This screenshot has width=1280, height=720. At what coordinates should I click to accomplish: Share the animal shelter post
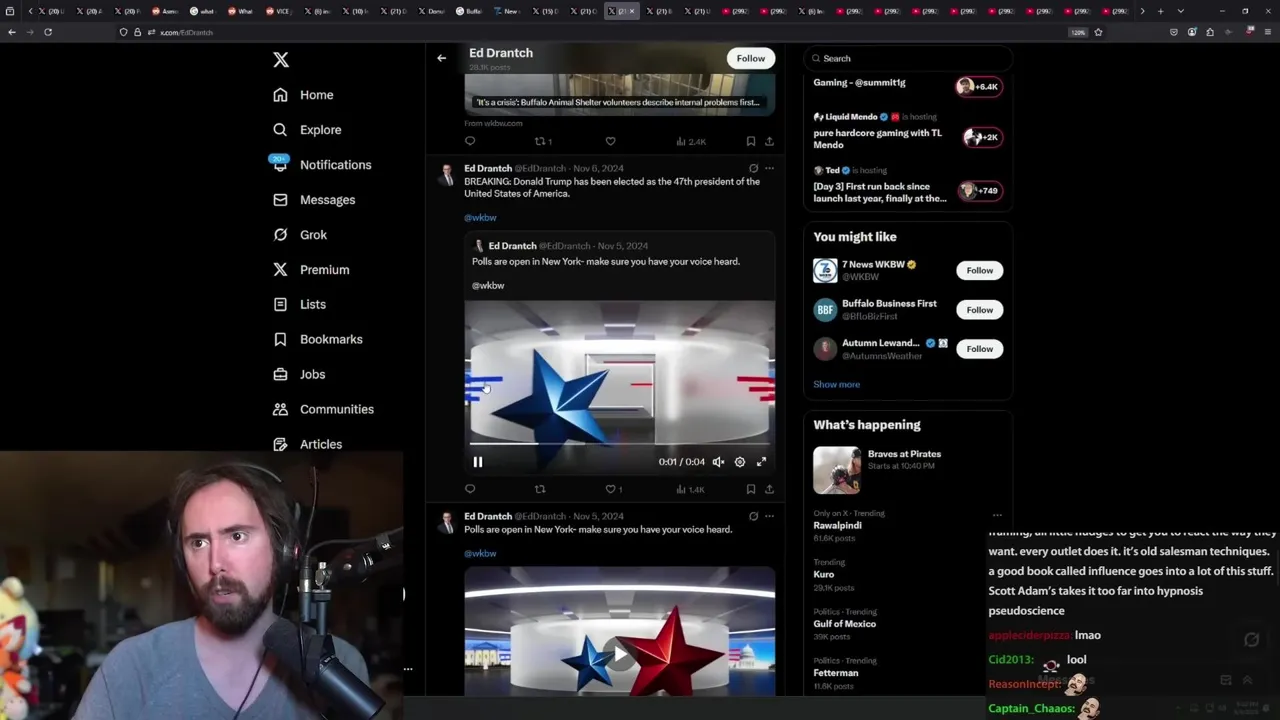coord(769,141)
